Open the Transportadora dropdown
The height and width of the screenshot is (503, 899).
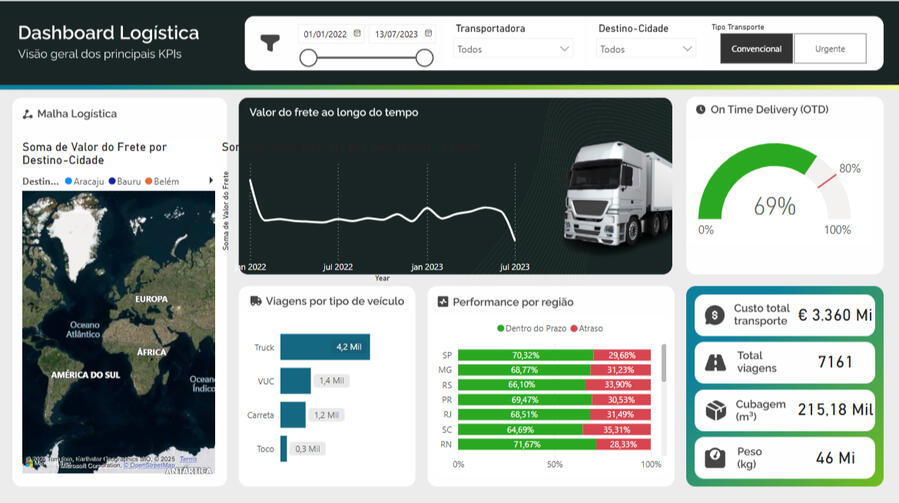point(513,49)
